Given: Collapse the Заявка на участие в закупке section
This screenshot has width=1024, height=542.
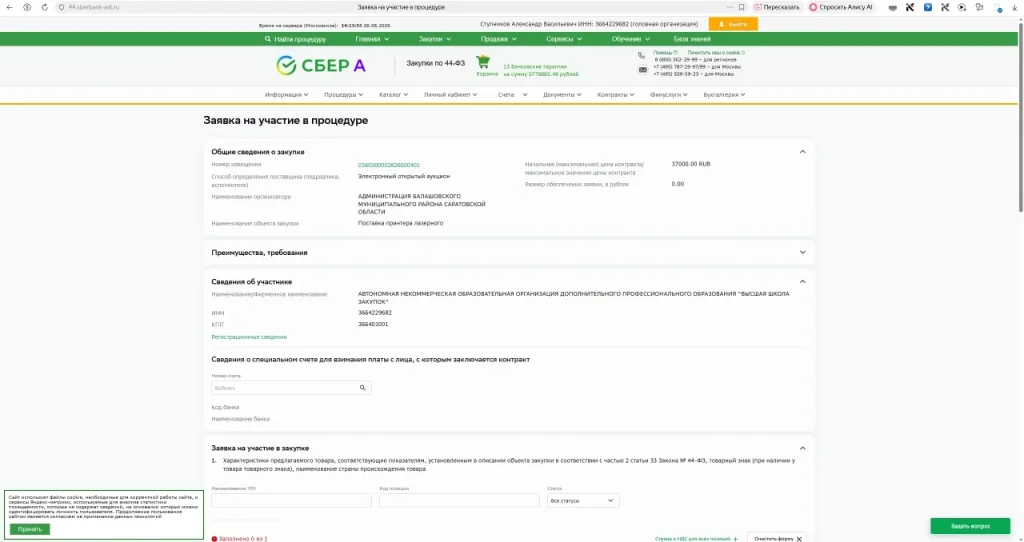Looking at the screenshot, I should click(803, 448).
